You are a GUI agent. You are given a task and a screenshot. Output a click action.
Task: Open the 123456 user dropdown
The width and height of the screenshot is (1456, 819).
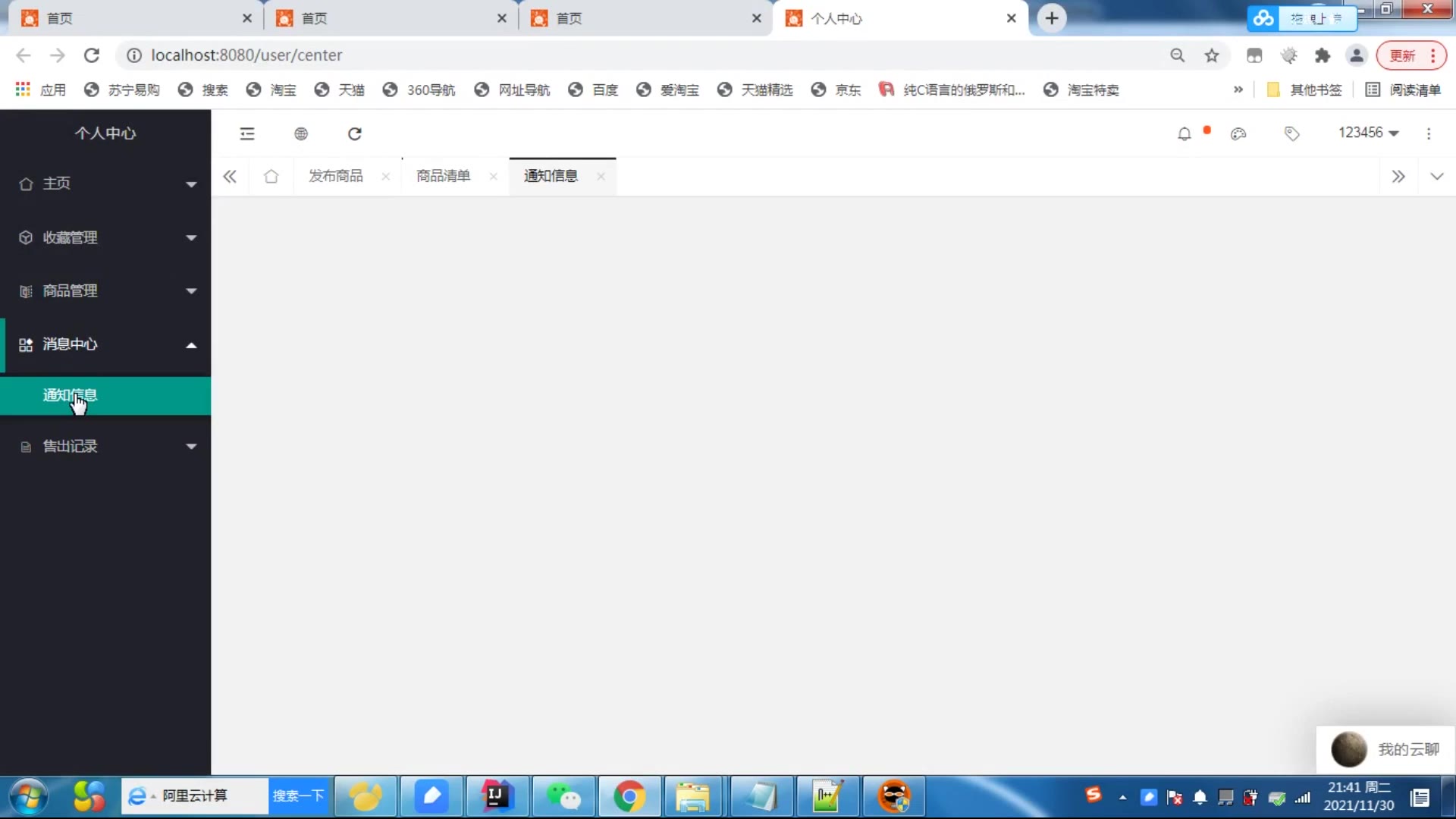coord(1368,133)
